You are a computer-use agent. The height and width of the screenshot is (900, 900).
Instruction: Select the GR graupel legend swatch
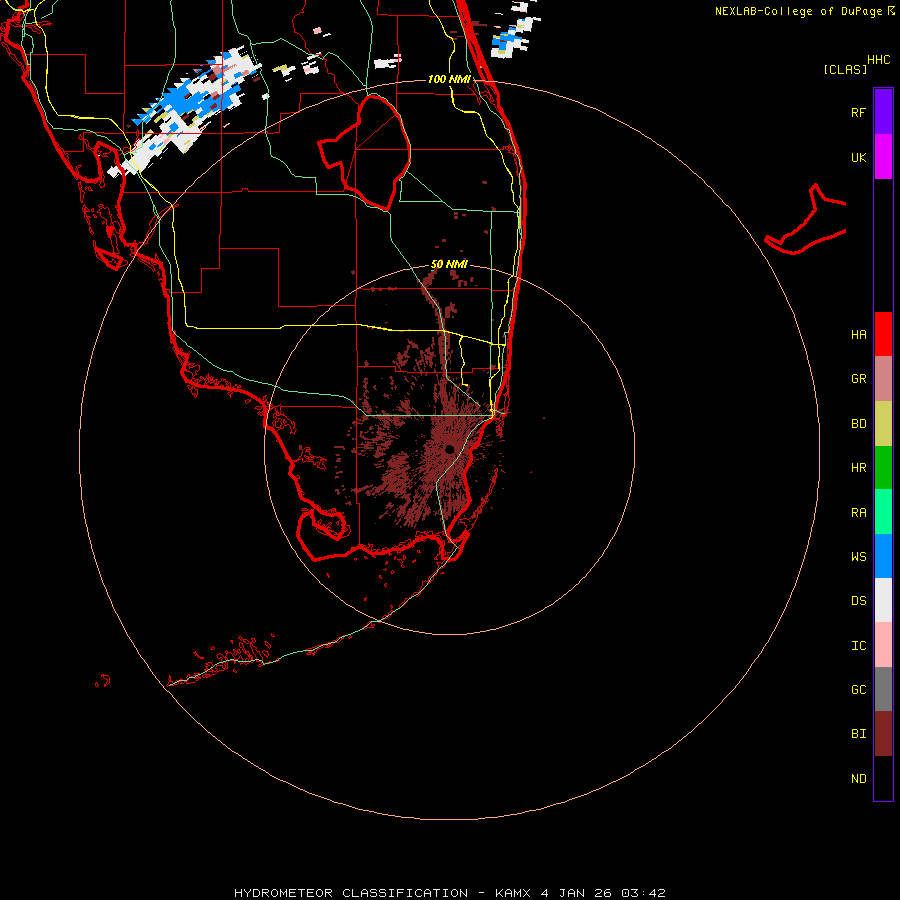tap(883, 379)
